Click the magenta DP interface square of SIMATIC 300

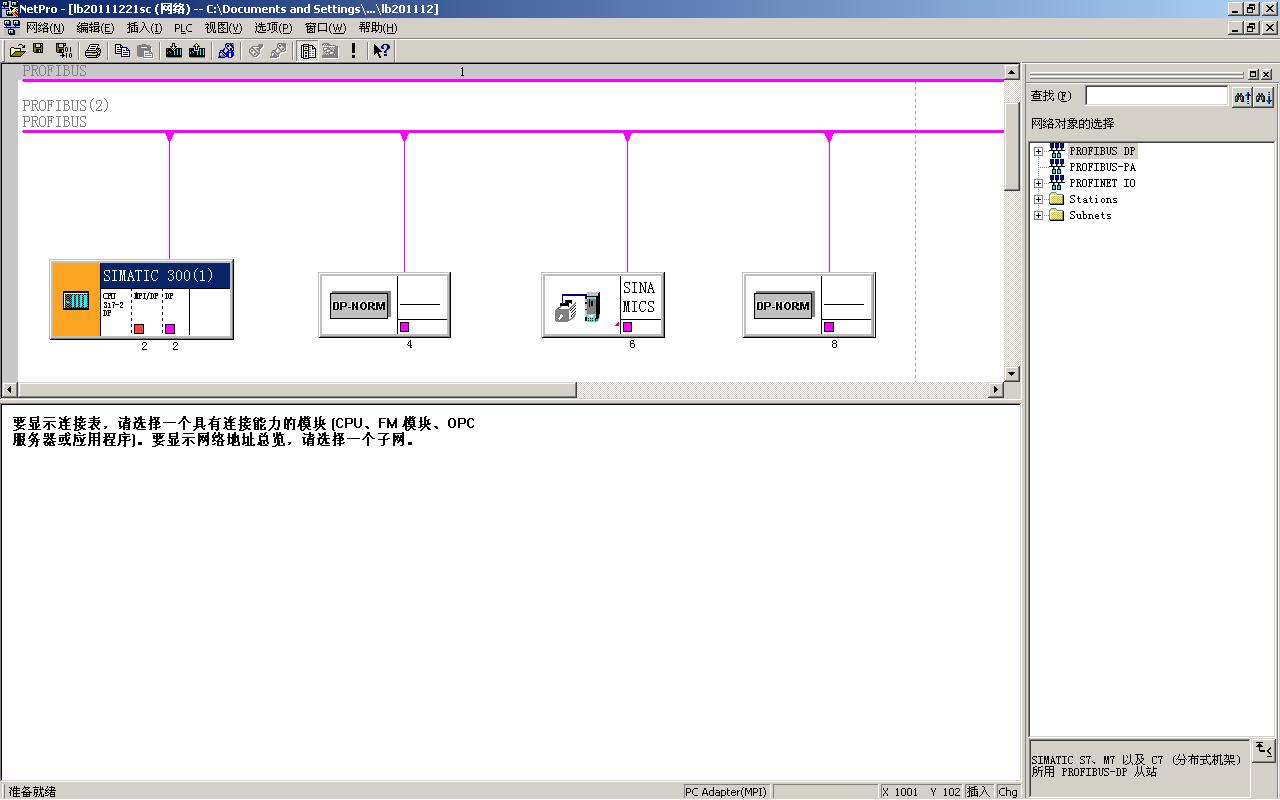(170, 329)
